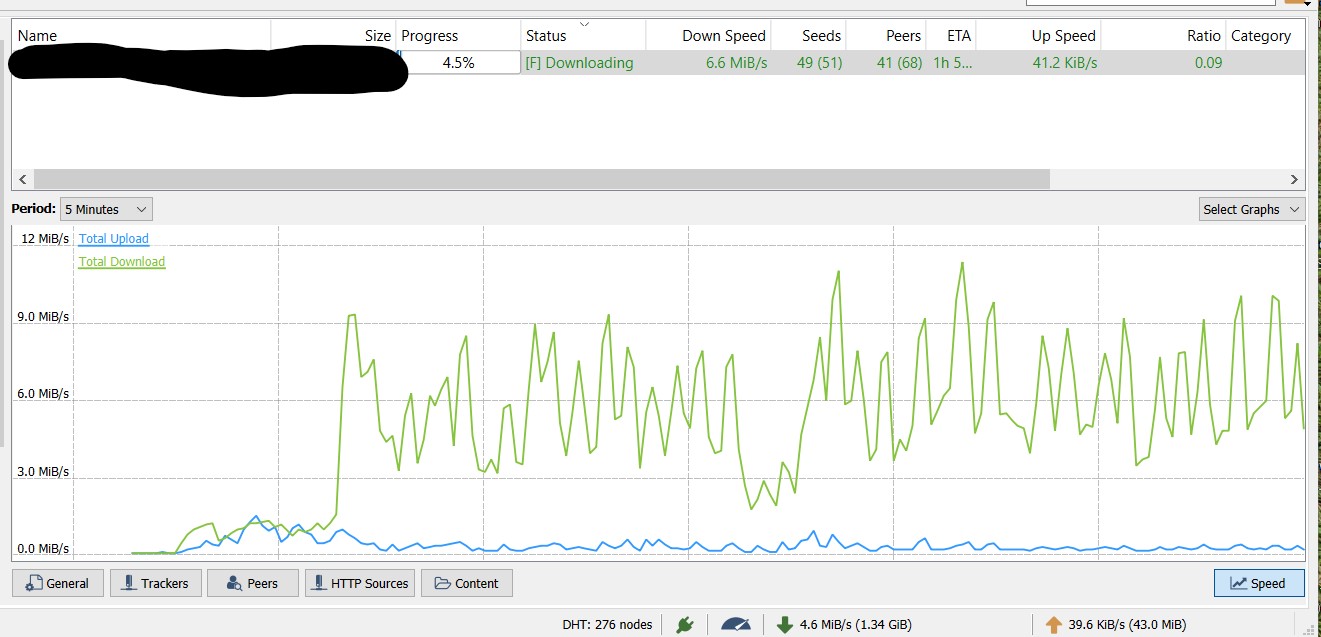The image size is (1321, 637).
Task: Sort by Status column header
Action: tap(583, 35)
